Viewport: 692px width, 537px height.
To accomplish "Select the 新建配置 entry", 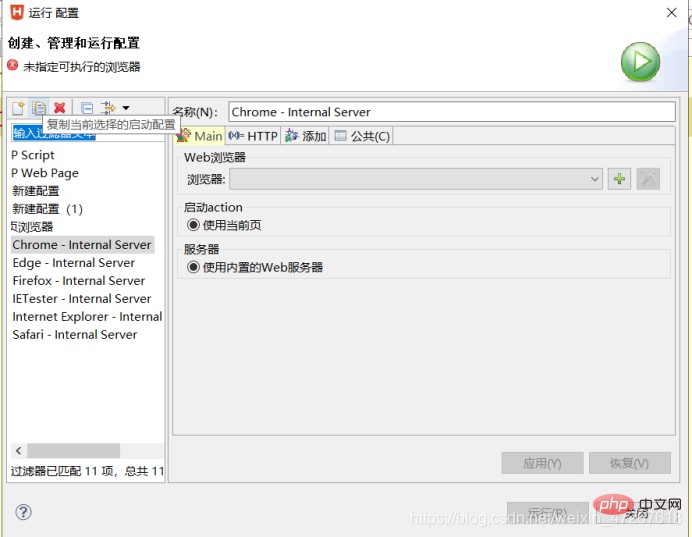I will [35, 191].
